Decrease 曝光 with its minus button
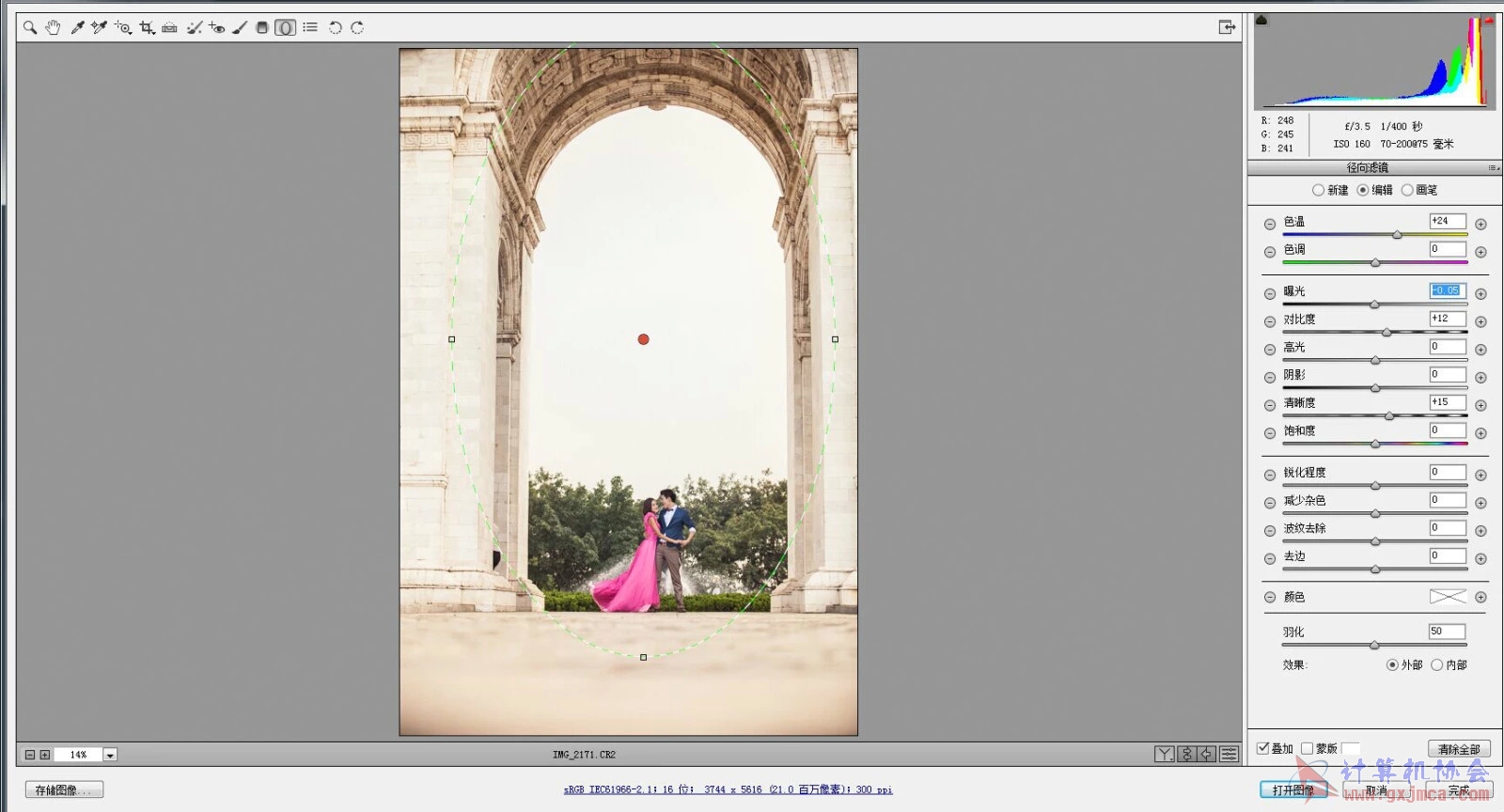1504x812 pixels. 1270,293
